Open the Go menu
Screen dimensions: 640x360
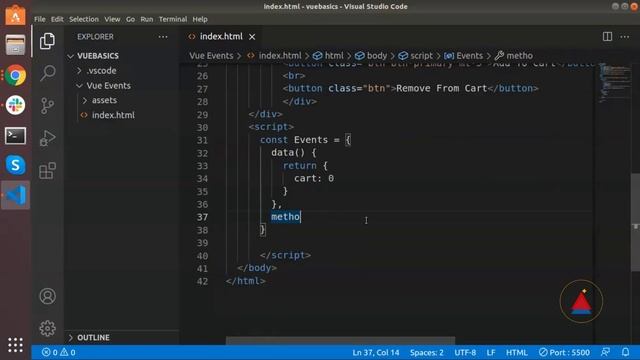[130, 19]
